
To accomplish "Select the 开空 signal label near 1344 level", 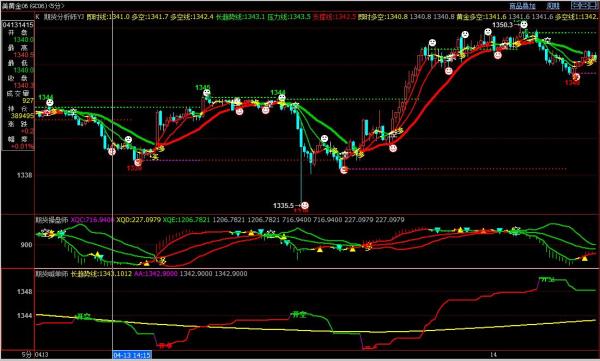I will point(83,316).
